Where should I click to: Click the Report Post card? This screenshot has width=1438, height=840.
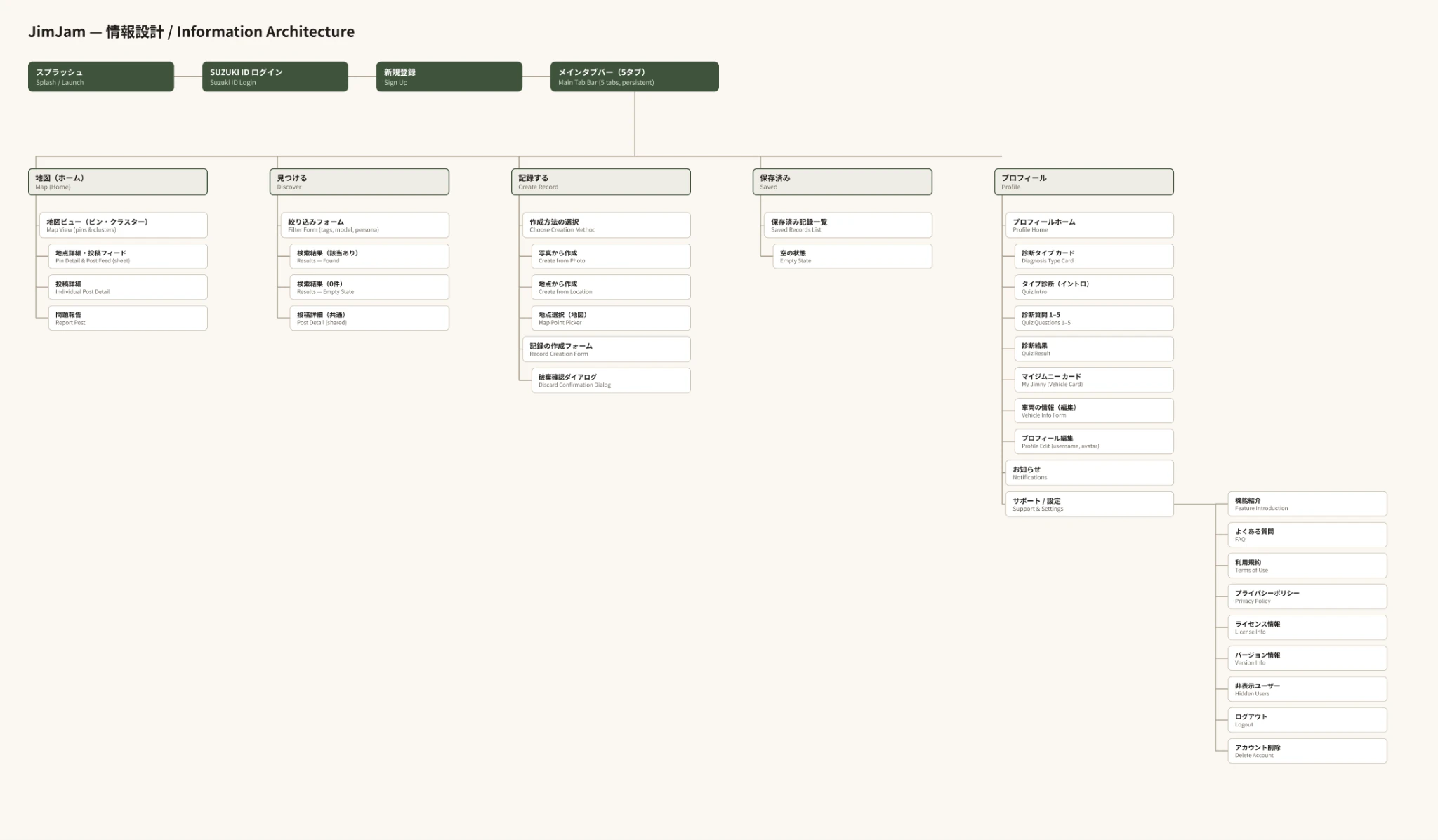pyautogui.click(x=128, y=318)
